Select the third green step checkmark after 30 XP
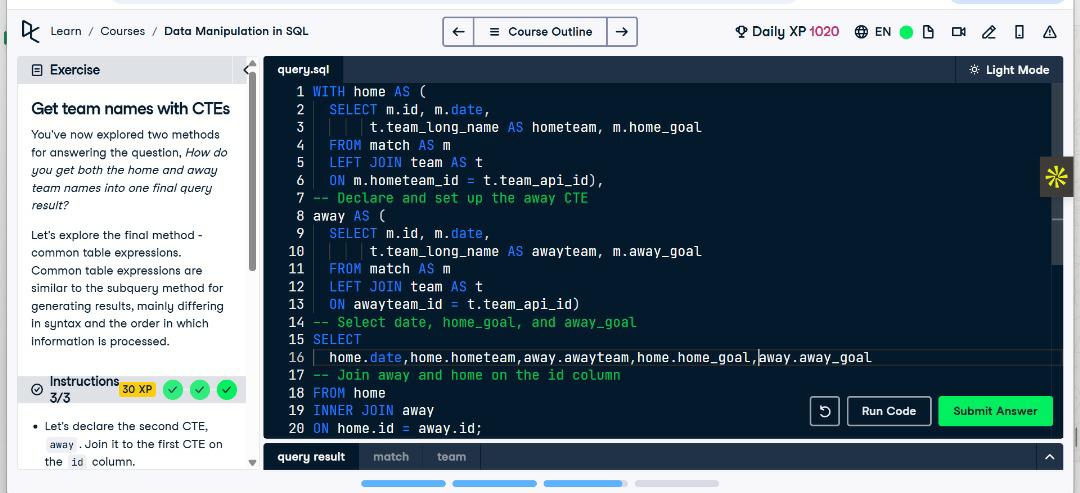Image resolution: width=1080 pixels, height=493 pixels. (227, 390)
